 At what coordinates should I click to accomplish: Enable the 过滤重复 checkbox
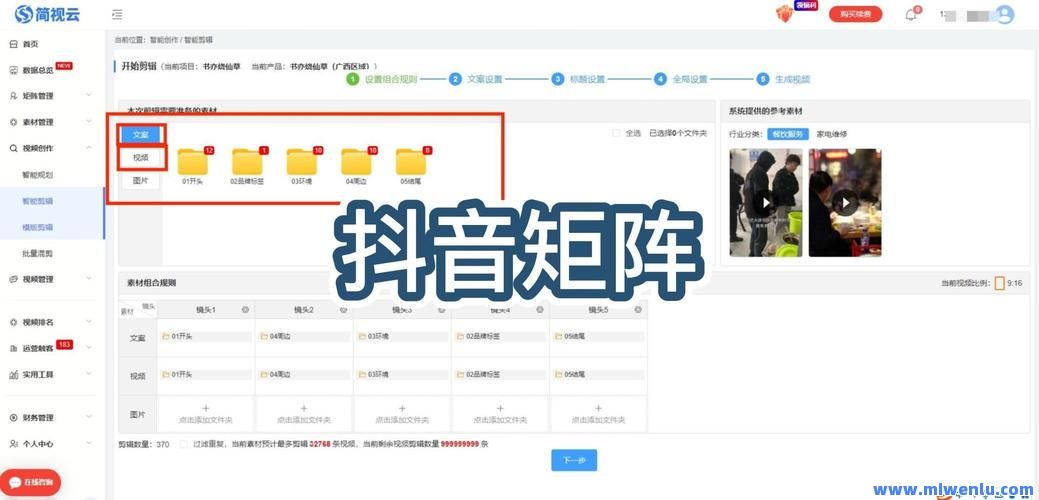coord(183,444)
